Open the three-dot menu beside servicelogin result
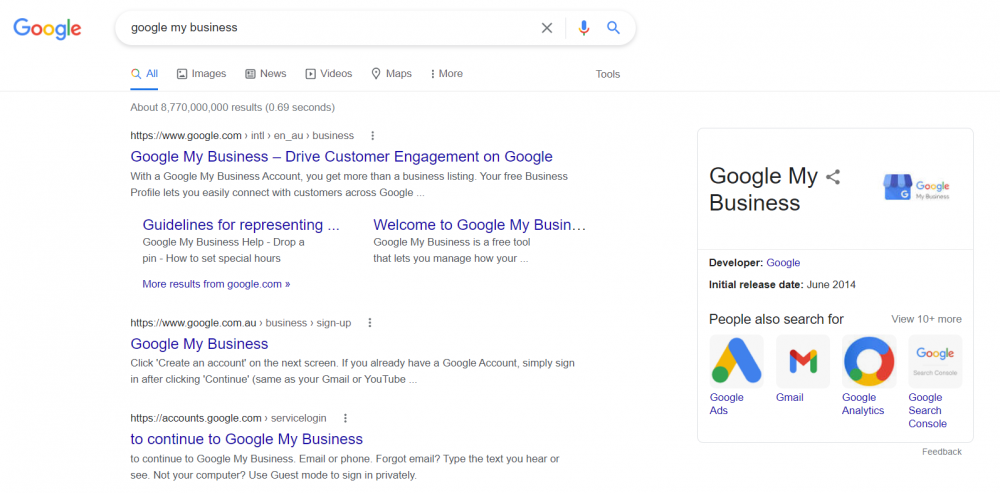The height and width of the screenshot is (493, 1000). click(345, 418)
